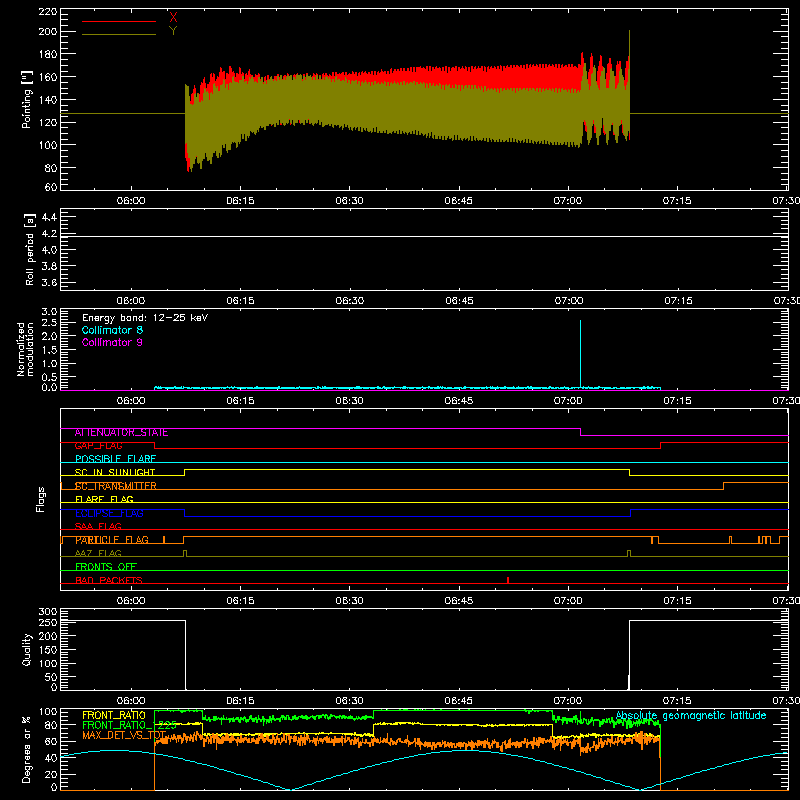This screenshot has height=800, width=800.
Task: Click the 3.8 tick label on Roll period axis
Action: [49, 266]
